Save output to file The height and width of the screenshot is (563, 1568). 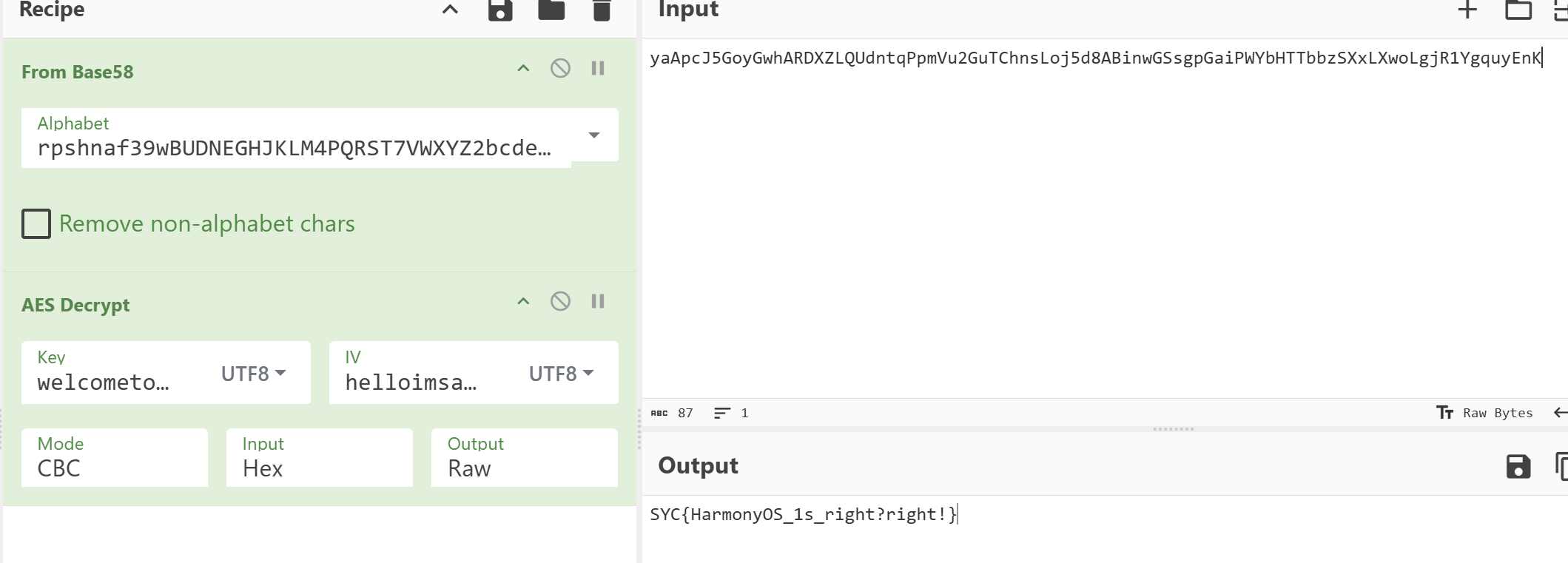click(1518, 467)
